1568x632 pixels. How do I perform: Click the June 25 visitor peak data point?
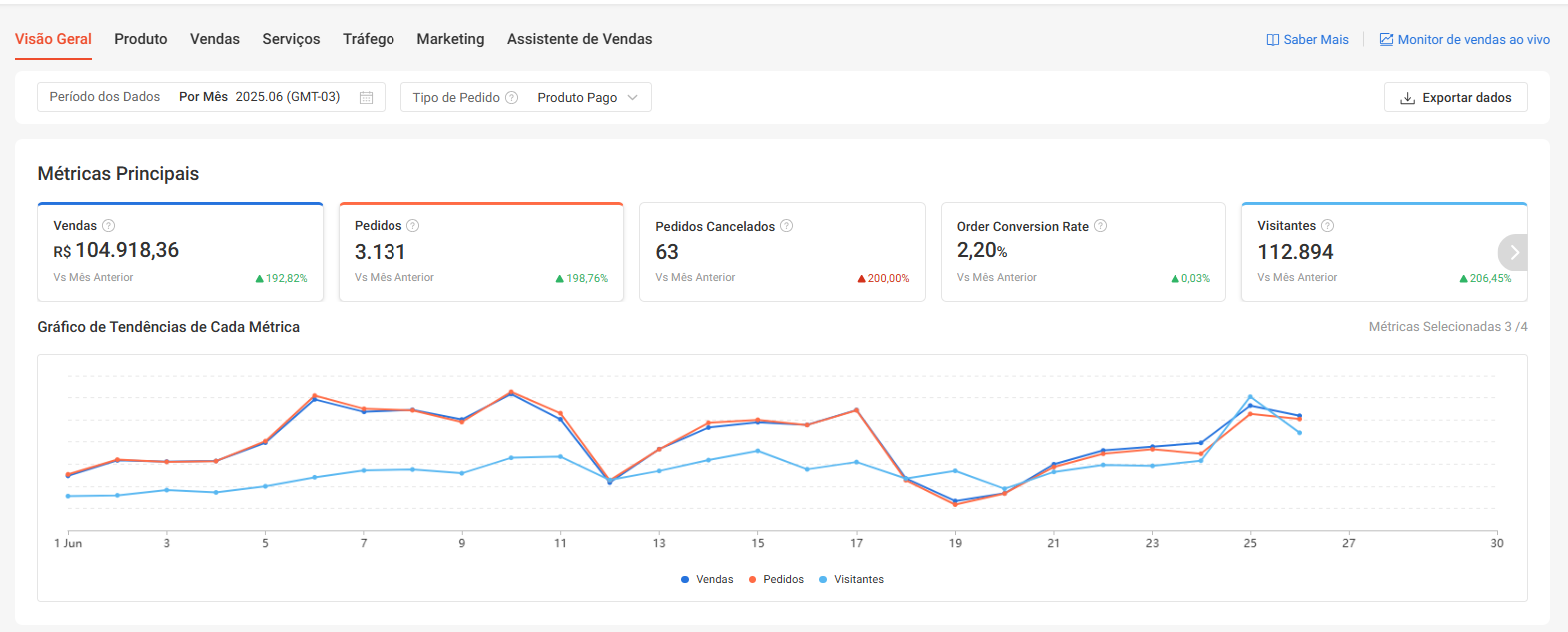(1250, 397)
